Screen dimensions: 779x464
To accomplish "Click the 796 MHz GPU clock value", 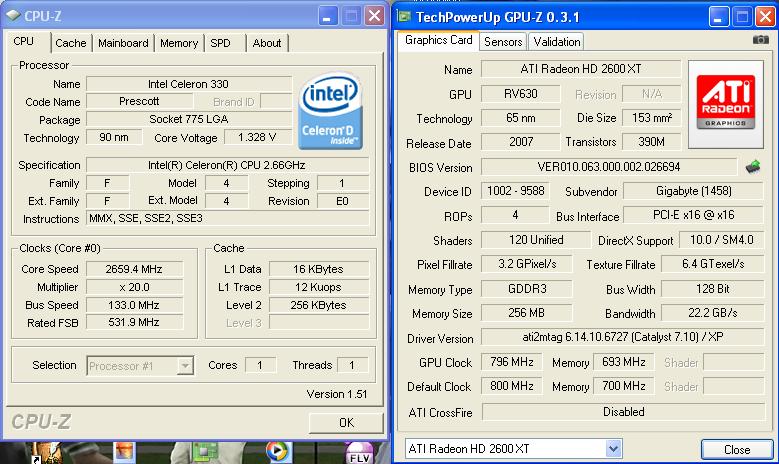I will (x=512, y=362).
